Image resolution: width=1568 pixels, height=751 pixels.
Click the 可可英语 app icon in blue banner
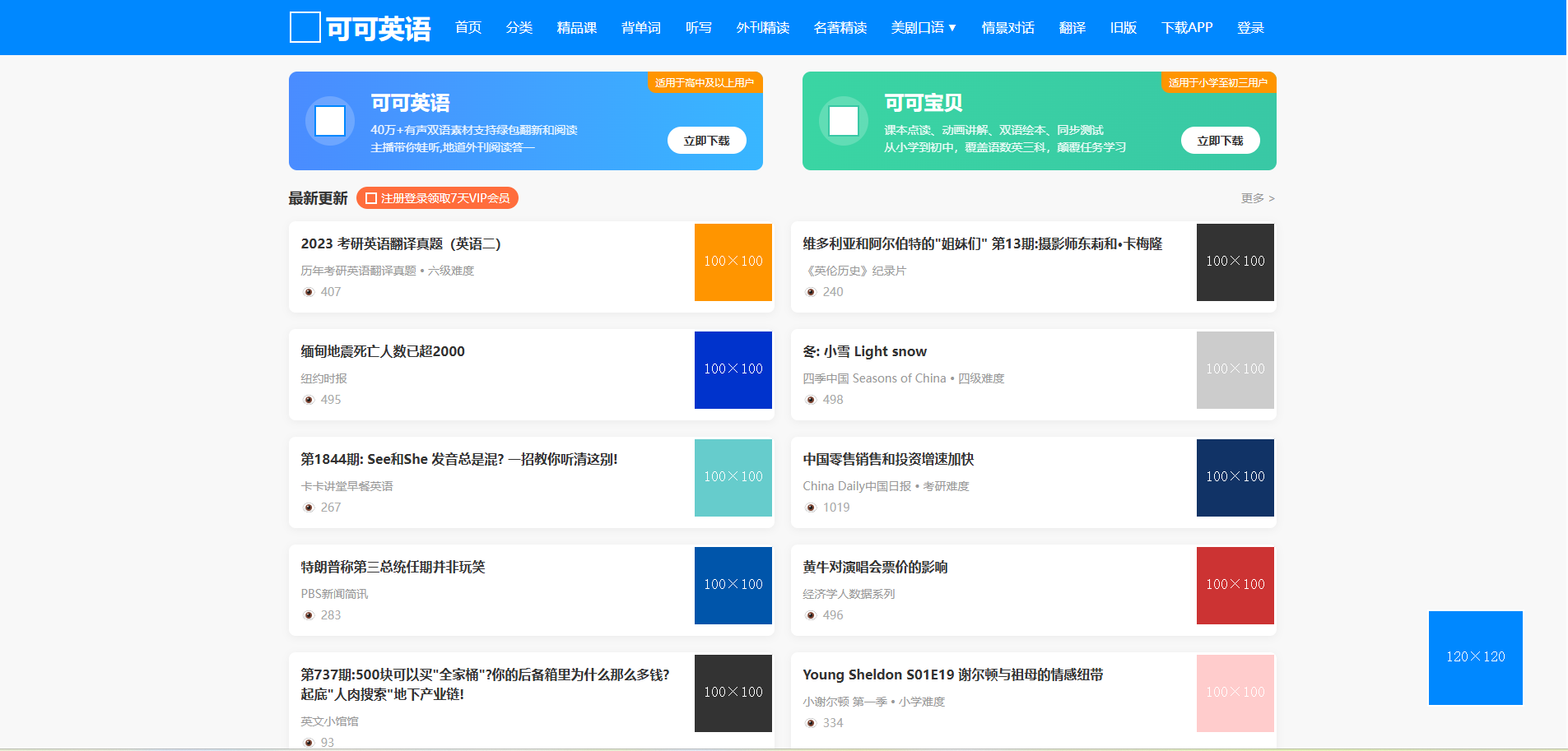coord(330,121)
